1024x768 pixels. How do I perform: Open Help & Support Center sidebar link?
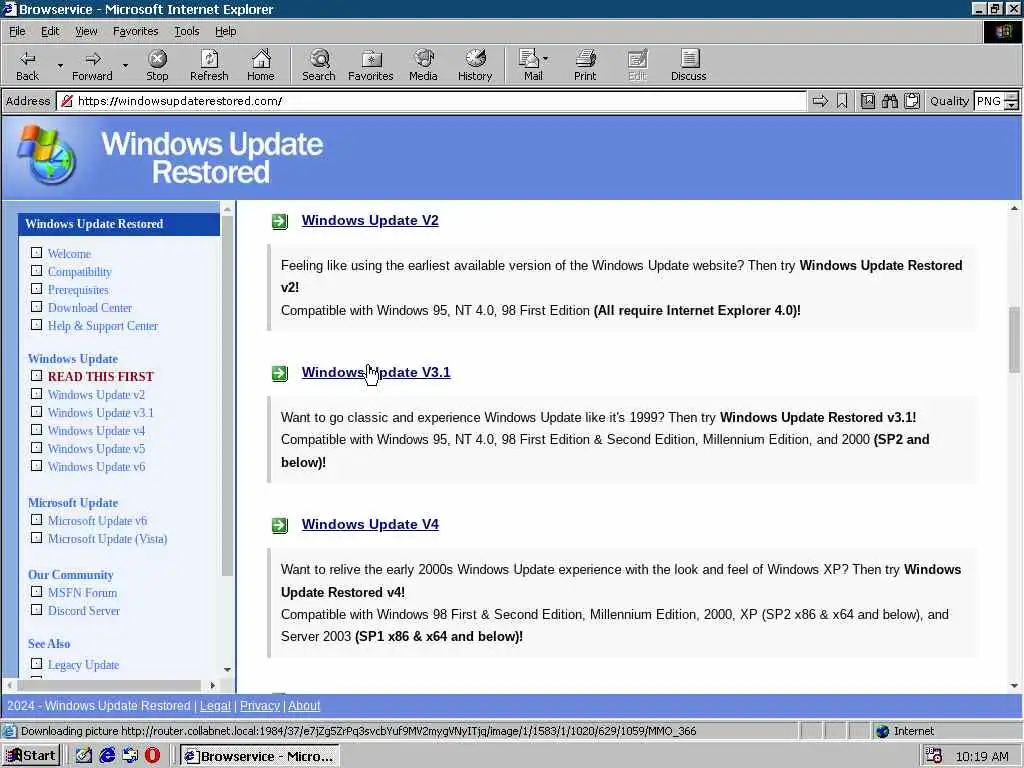point(103,326)
